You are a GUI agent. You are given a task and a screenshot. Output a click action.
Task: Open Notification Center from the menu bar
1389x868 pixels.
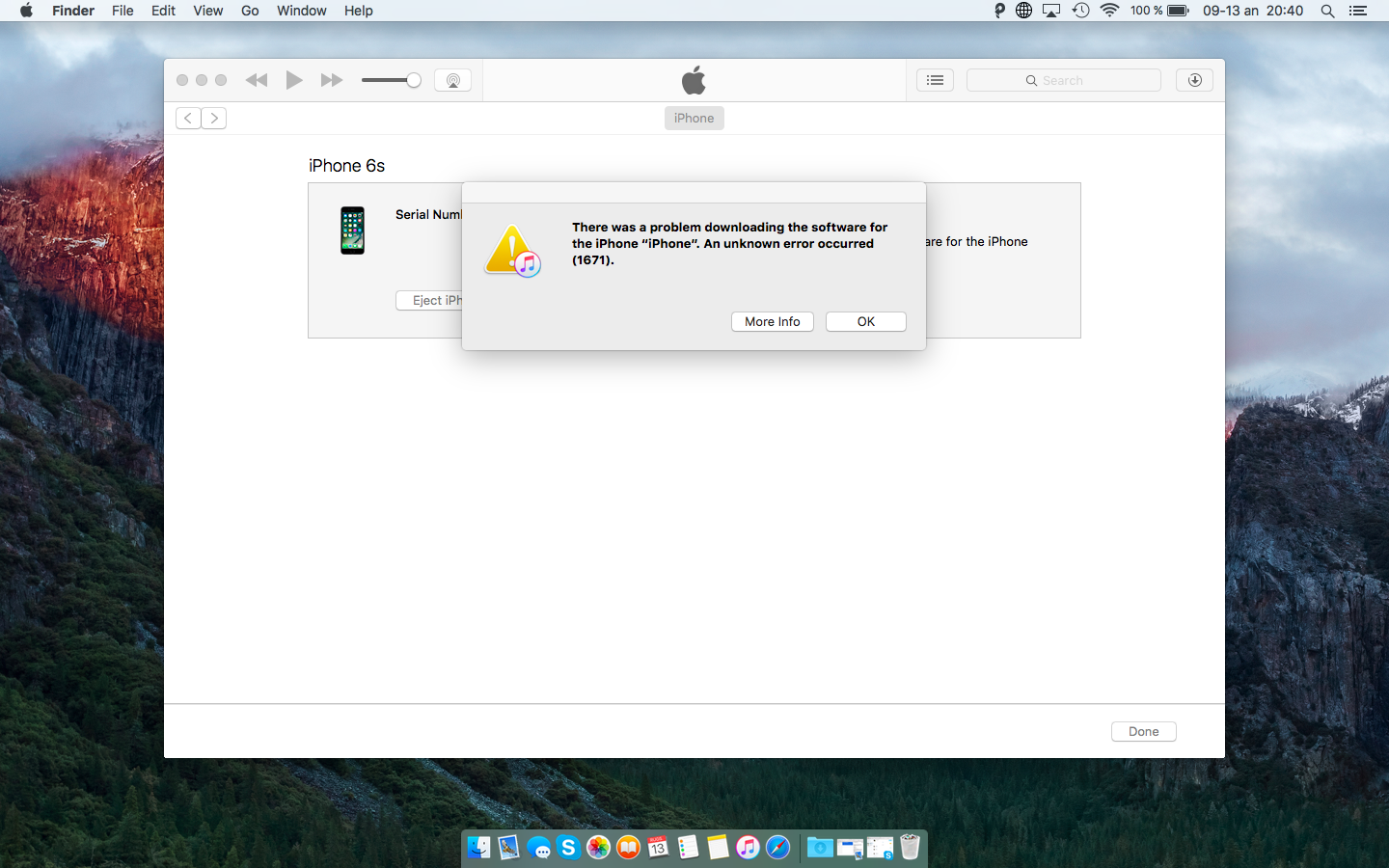point(1358,11)
